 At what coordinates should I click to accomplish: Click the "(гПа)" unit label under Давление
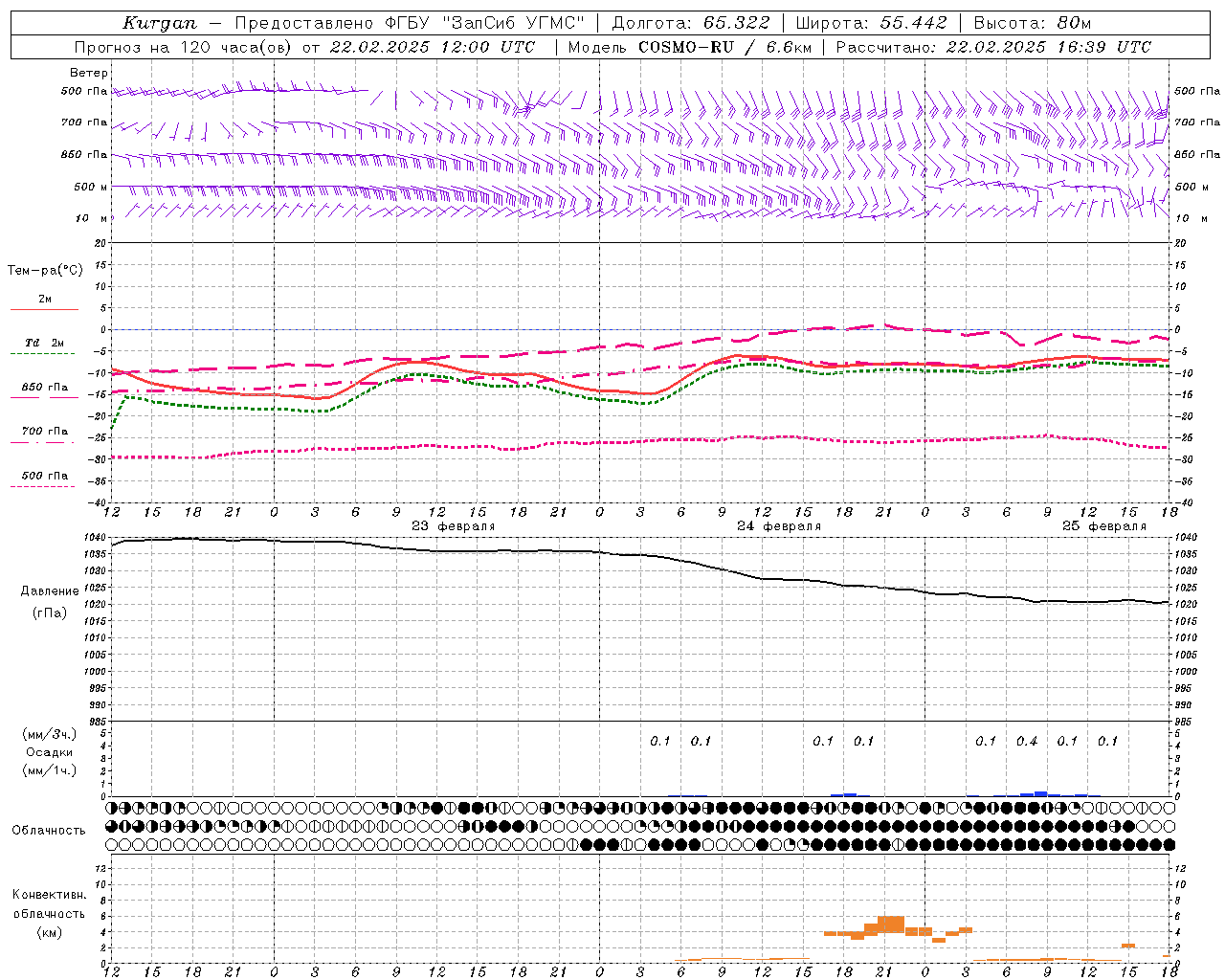pyautogui.click(x=50, y=613)
